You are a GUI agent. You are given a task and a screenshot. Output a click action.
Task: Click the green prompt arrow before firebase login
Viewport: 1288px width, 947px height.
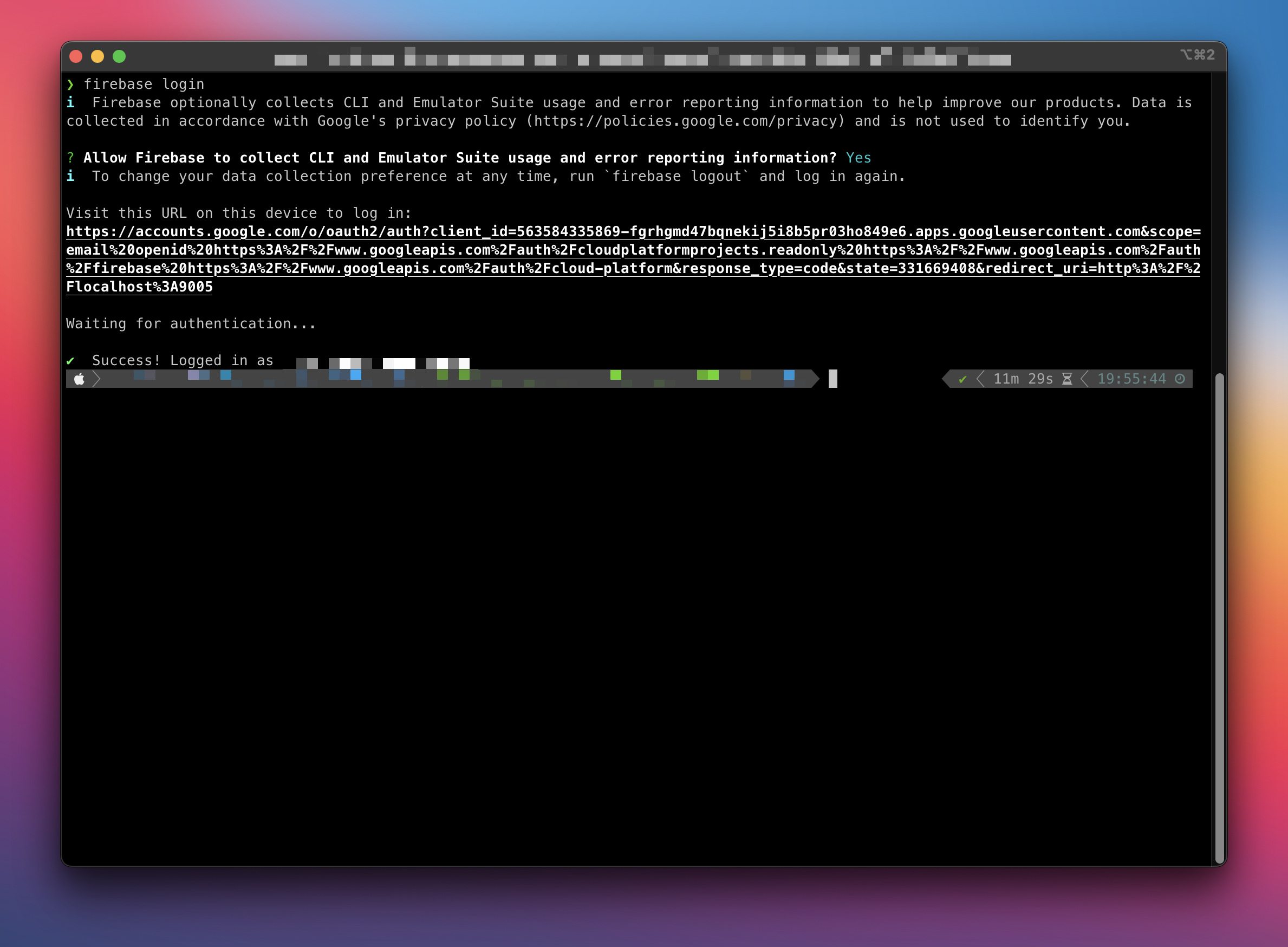71,83
